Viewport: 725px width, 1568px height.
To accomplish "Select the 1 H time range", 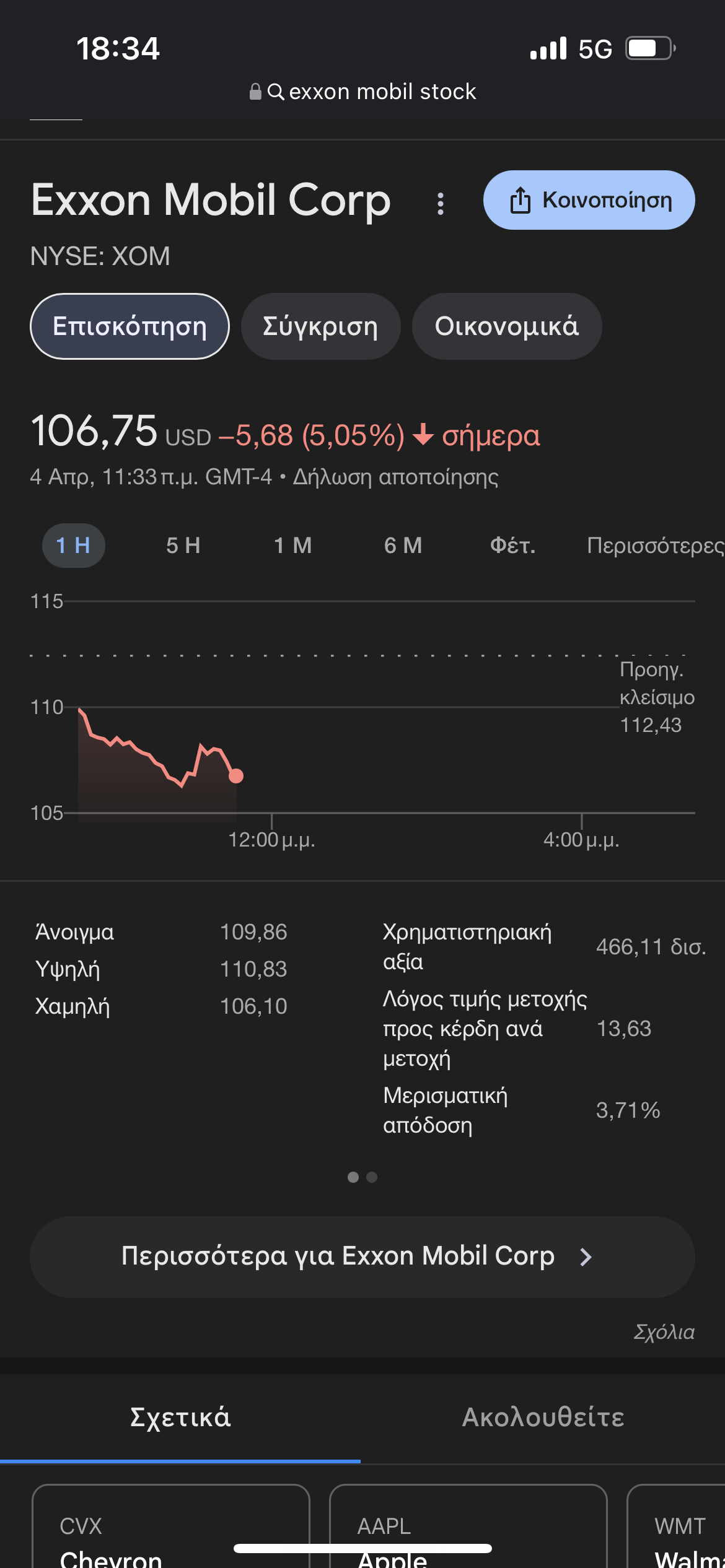I will point(73,546).
